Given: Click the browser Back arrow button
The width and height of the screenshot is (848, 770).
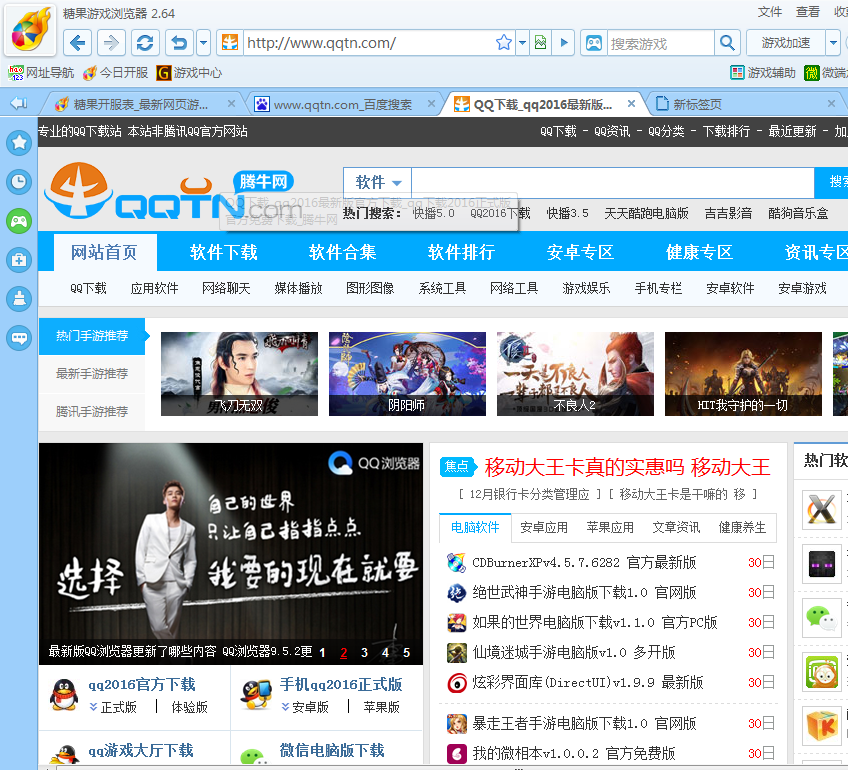Looking at the screenshot, I should point(77,43).
